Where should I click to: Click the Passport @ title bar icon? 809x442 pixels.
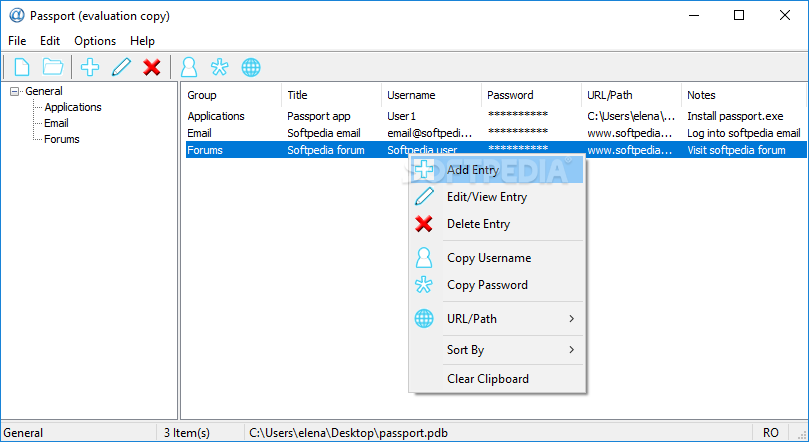[x=17, y=15]
